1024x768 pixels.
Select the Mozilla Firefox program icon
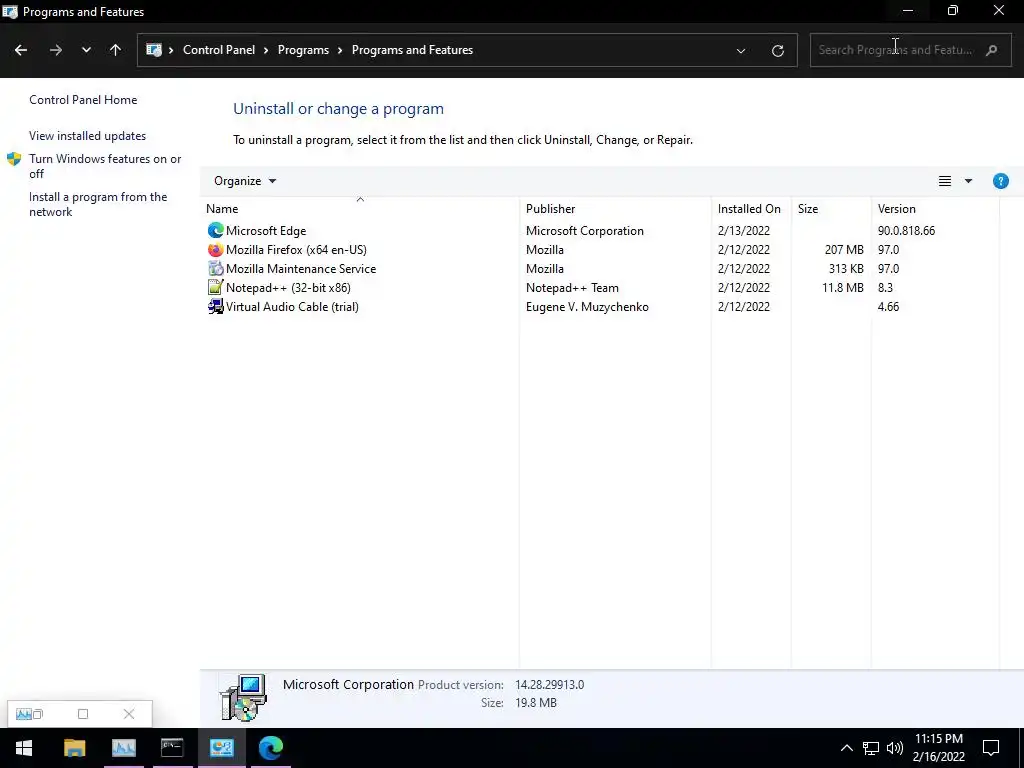(215, 249)
